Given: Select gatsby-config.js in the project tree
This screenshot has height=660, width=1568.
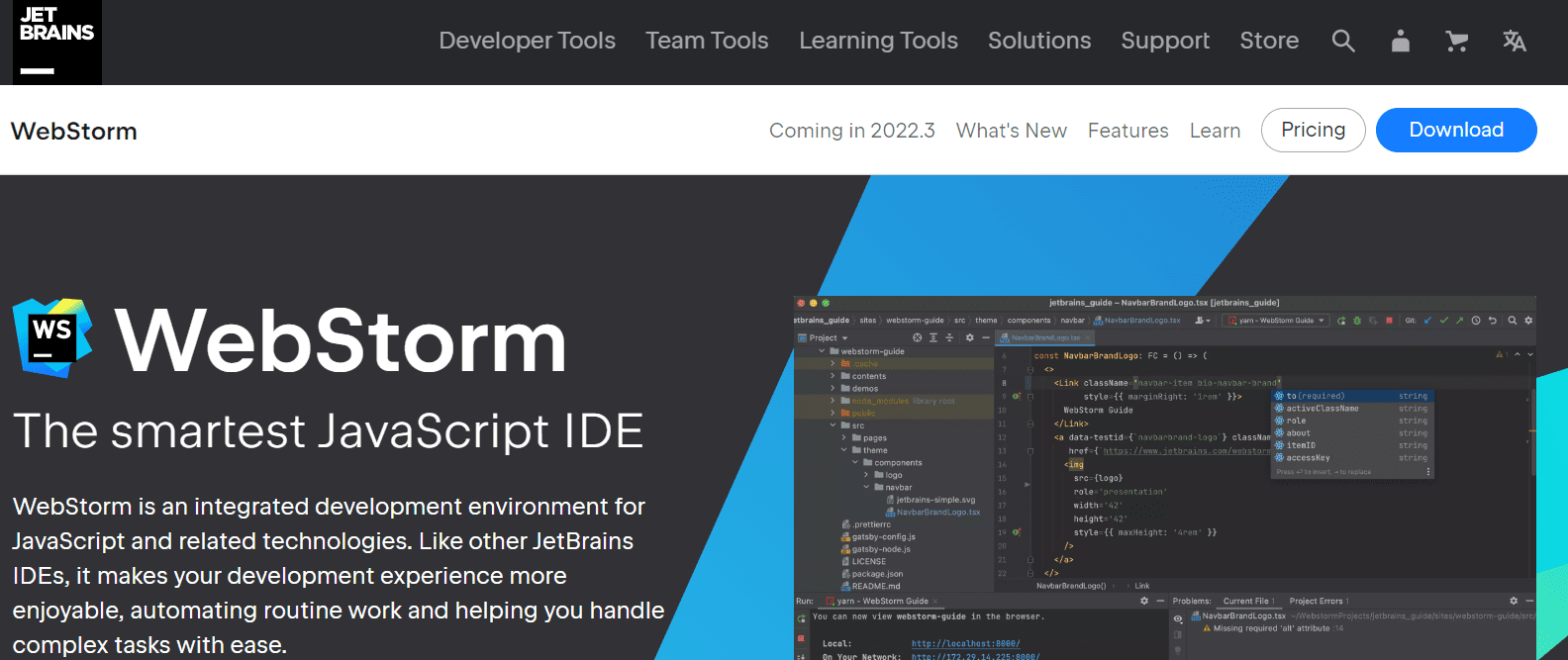Looking at the screenshot, I should click(878, 536).
